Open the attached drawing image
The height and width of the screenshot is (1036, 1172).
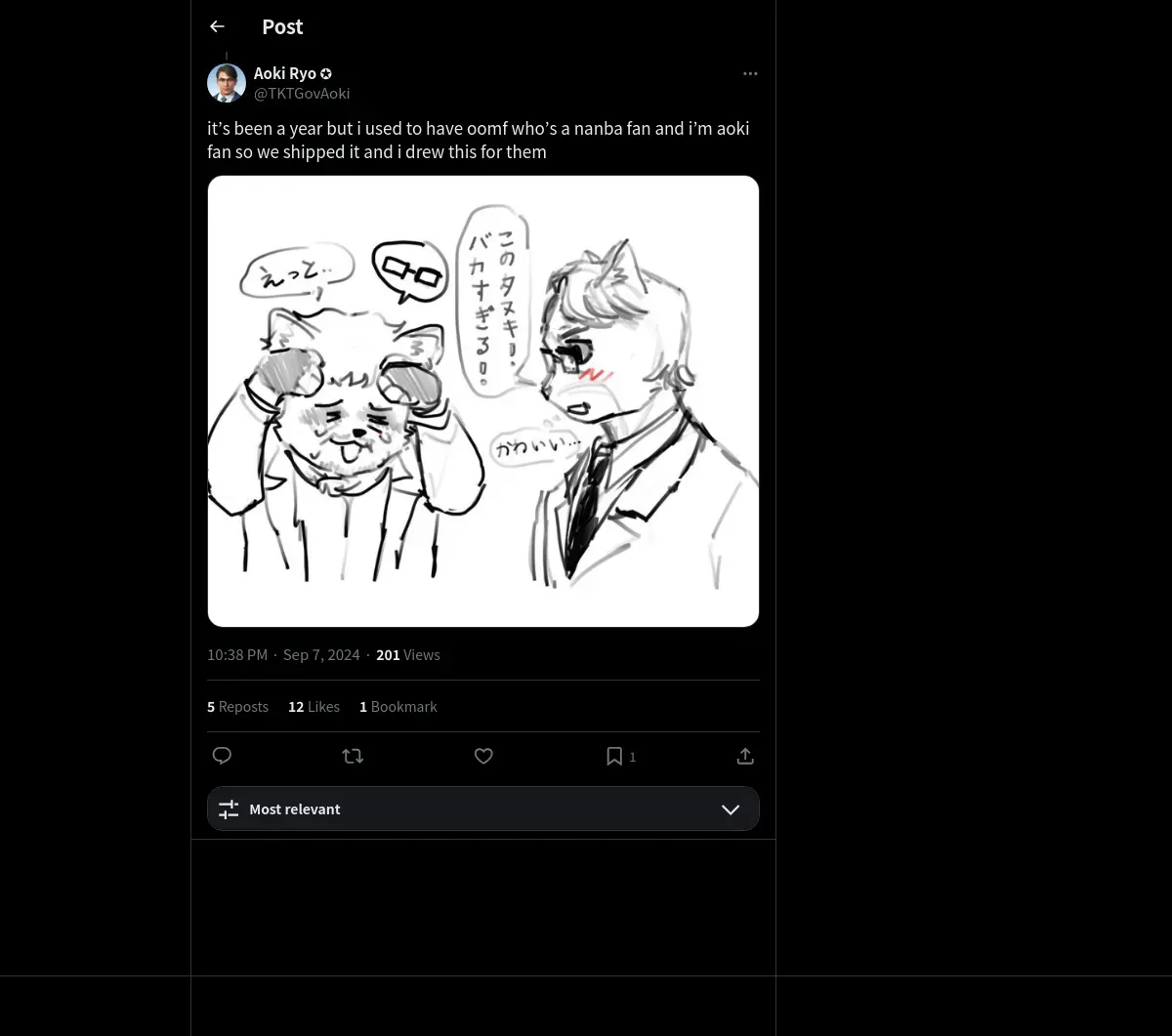[x=483, y=401]
